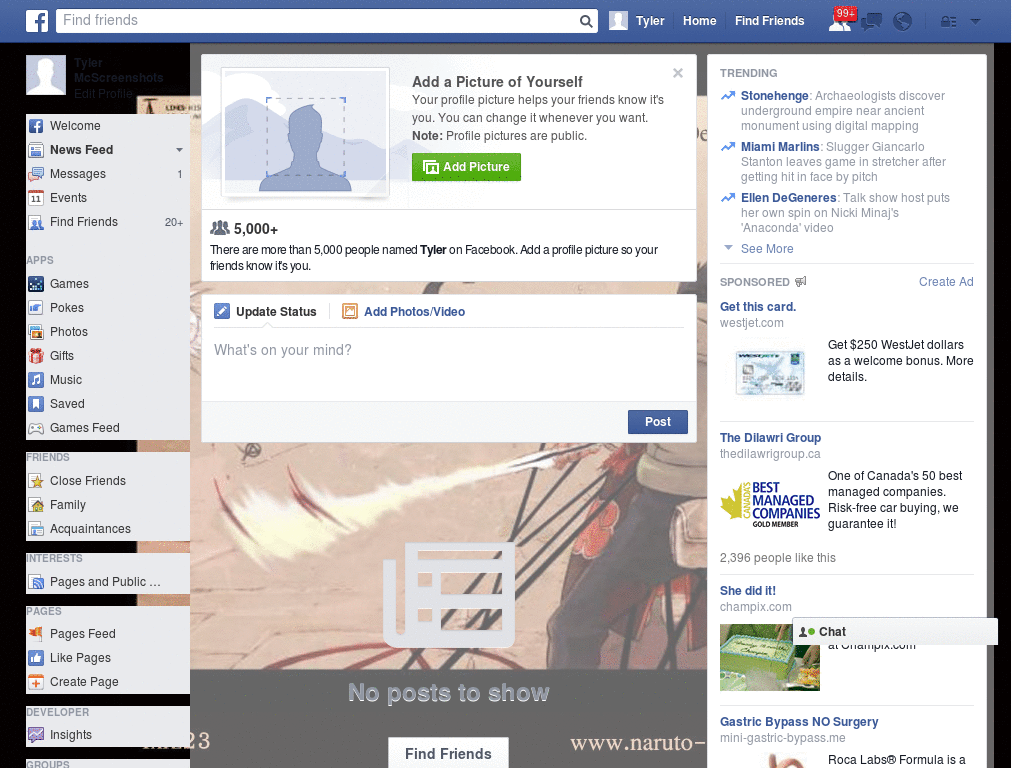Open Acquaintances list icon
Viewport: 1024px width, 768px height.
pyautogui.click(x=36, y=529)
